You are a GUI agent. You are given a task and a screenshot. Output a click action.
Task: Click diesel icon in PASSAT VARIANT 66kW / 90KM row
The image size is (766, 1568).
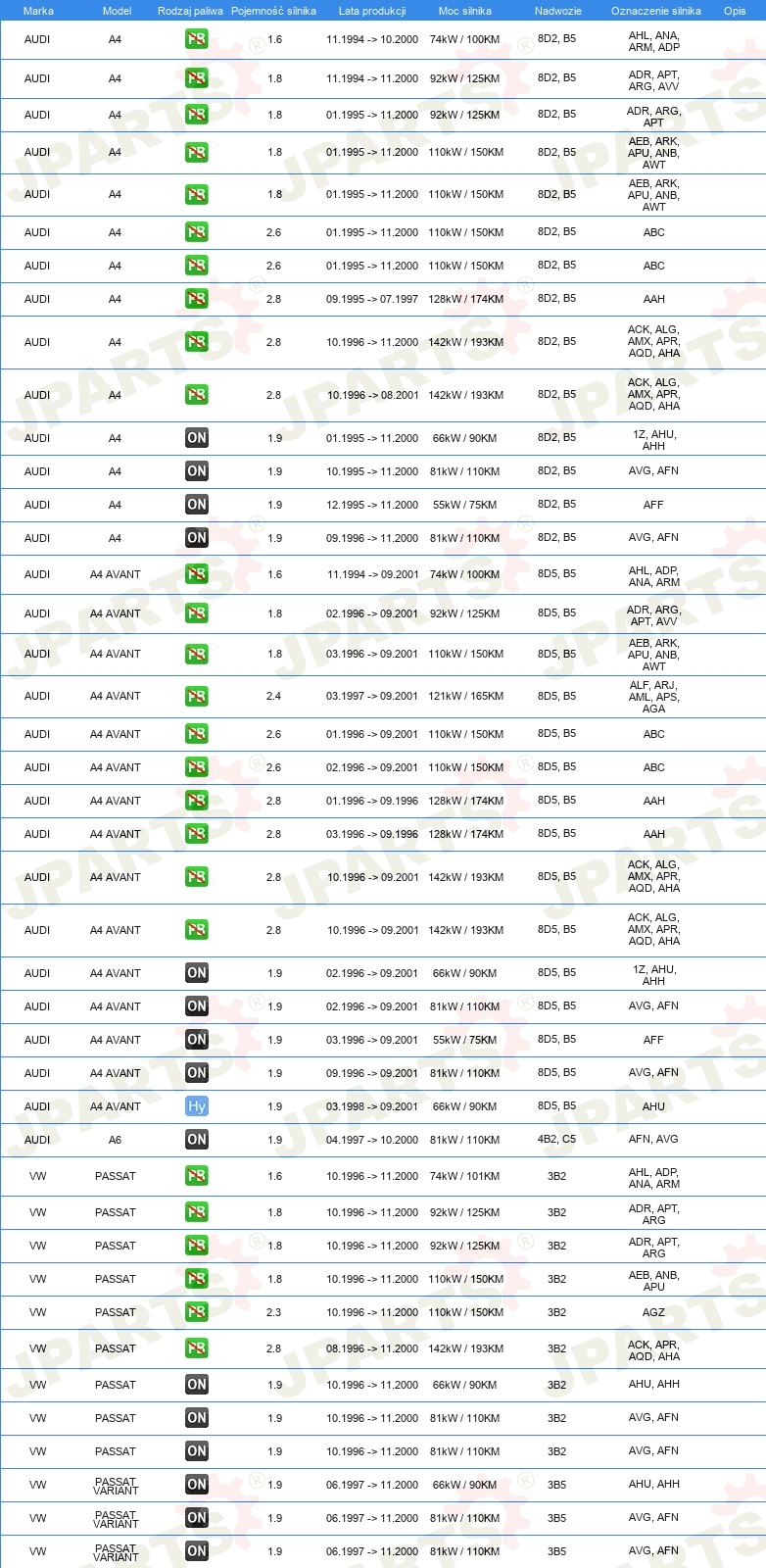point(197,1485)
